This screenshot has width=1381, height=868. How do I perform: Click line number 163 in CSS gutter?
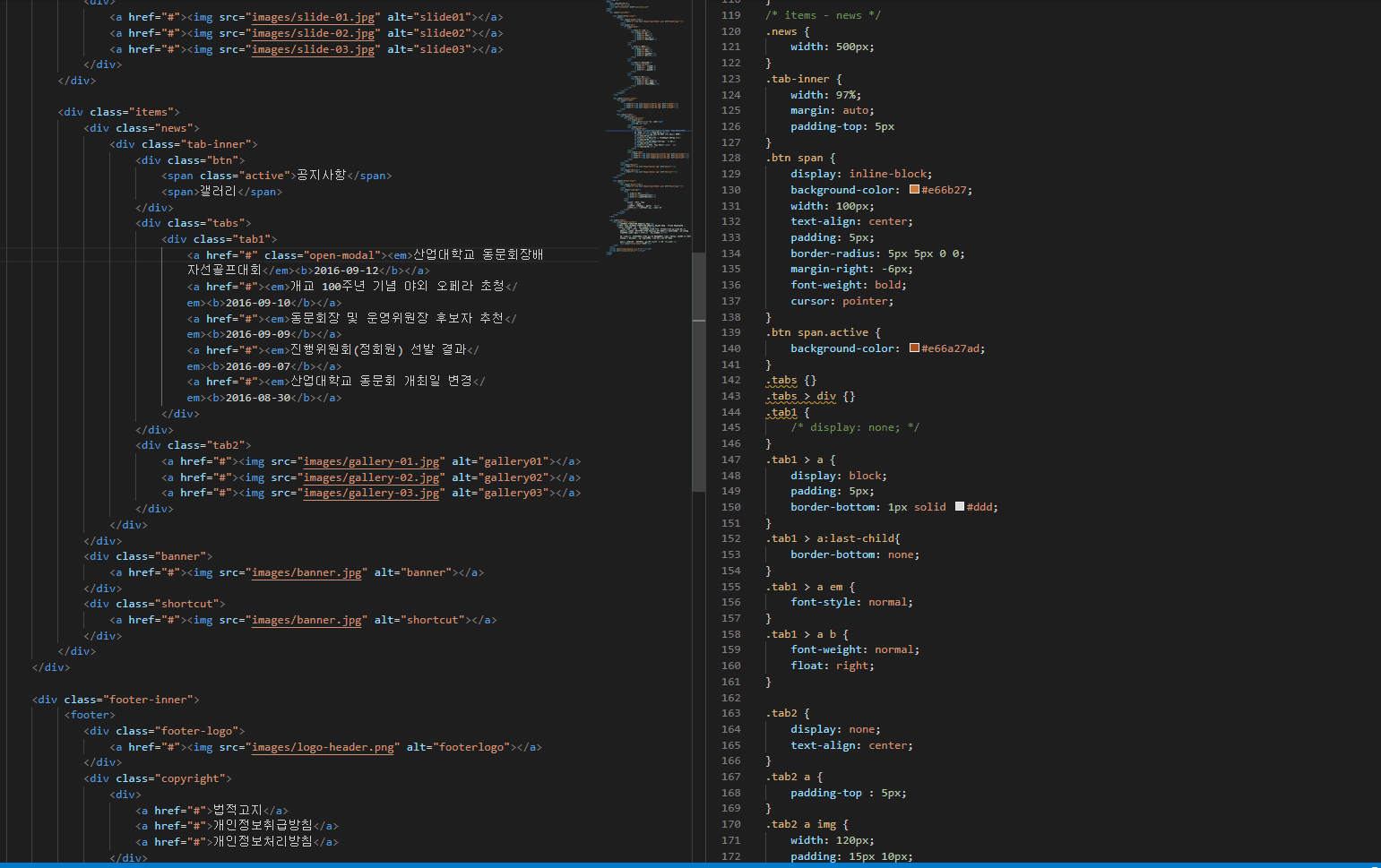tap(730, 713)
